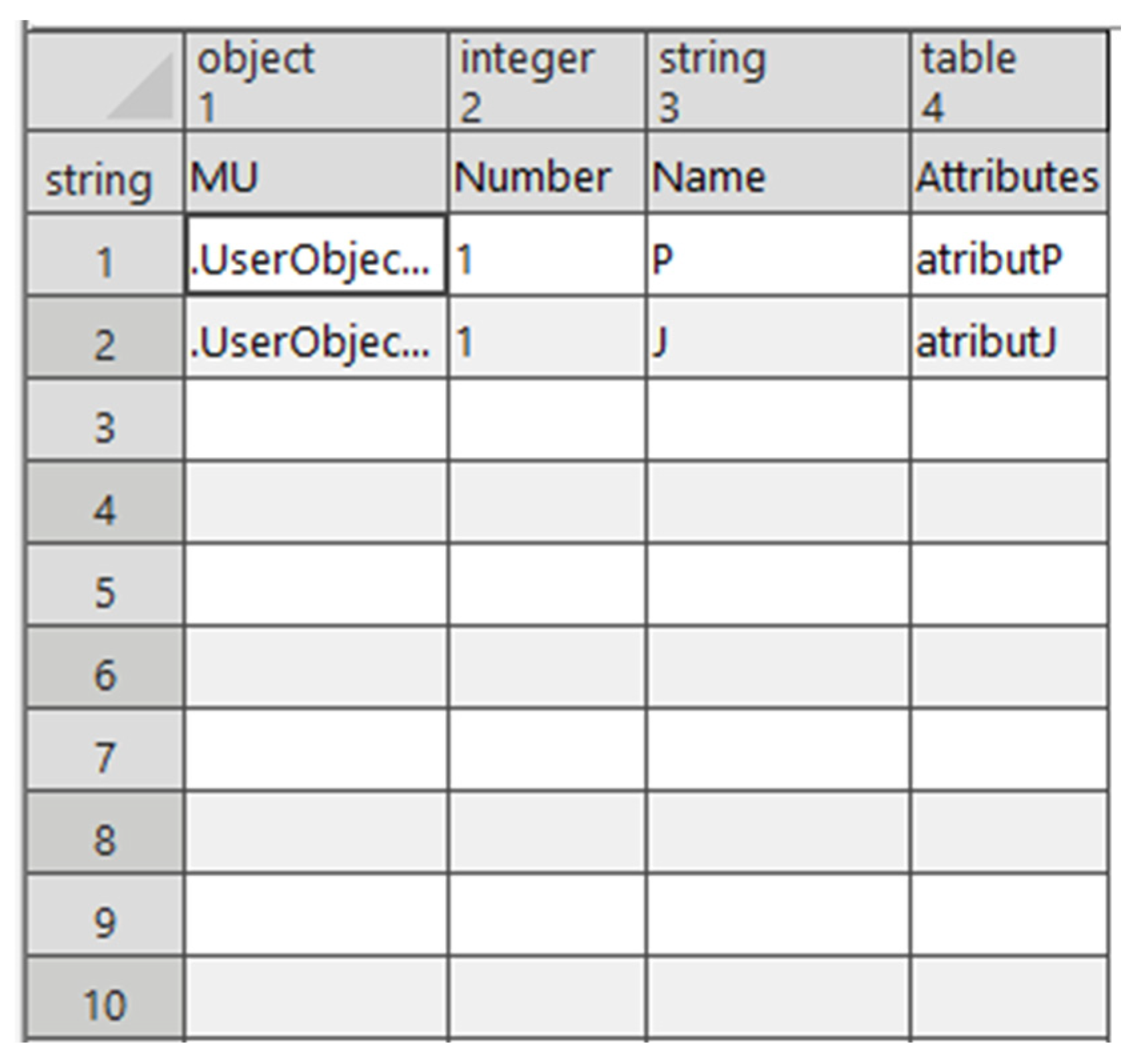
Task: Select the integer column 2 header
Action: (546, 81)
